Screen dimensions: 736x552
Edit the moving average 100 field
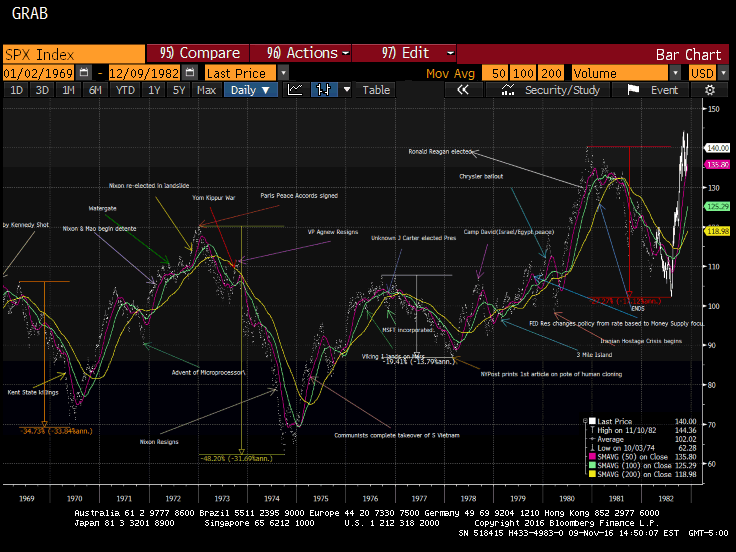click(523, 73)
